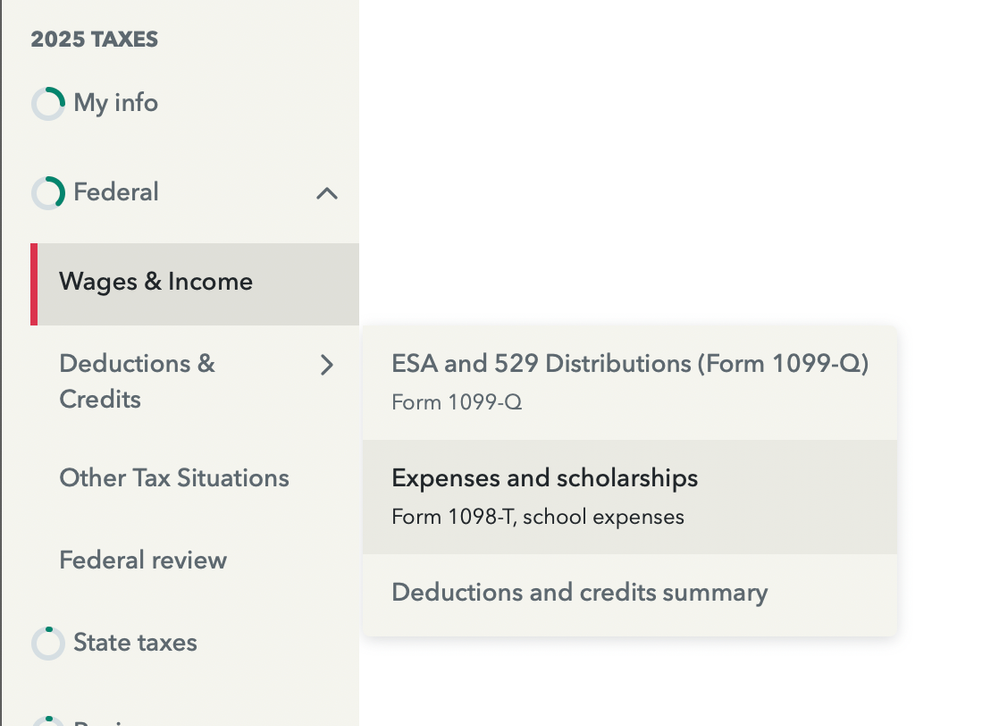The height and width of the screenshot is (726, 999).
Task: Collapse the Federal section with the up chevron
Action: tap(327, 193)
